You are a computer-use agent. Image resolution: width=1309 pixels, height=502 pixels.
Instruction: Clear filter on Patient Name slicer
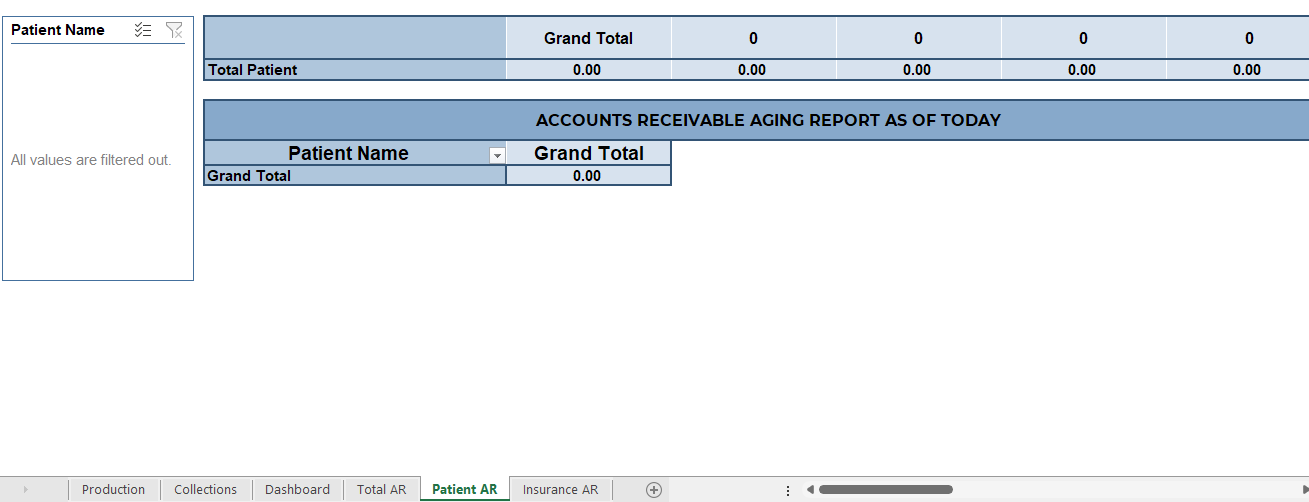174,30
